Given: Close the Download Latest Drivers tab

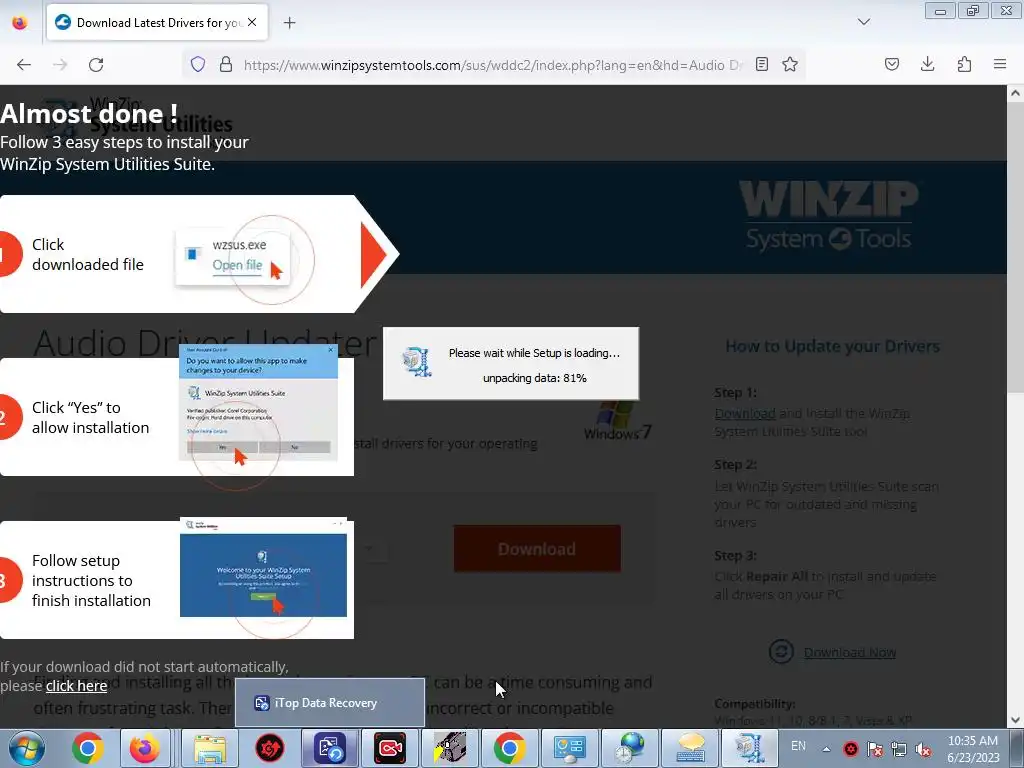Looking at the screenshot, I should 252,22.
